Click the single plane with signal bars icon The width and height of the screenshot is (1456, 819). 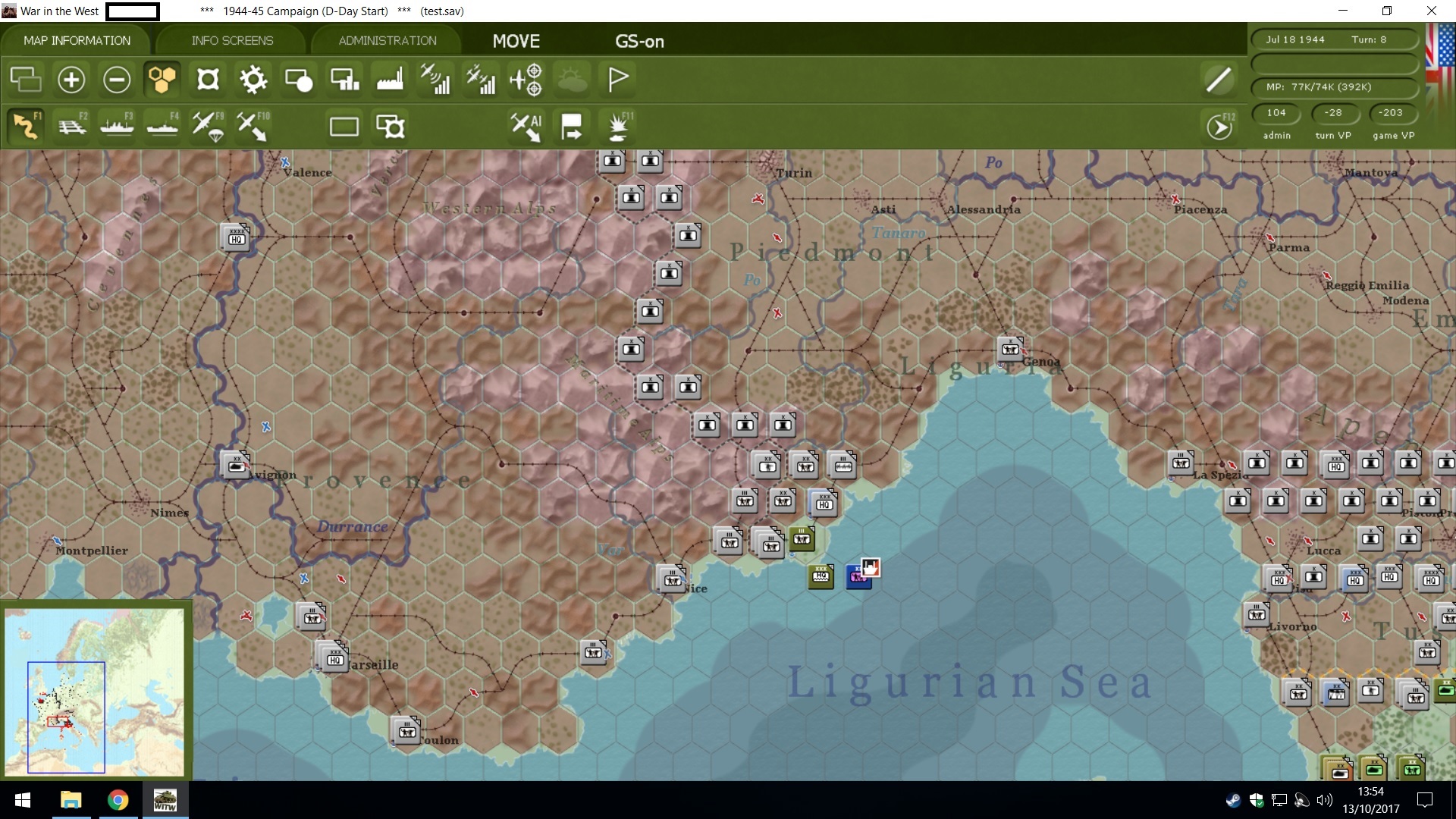coord(435,80)
